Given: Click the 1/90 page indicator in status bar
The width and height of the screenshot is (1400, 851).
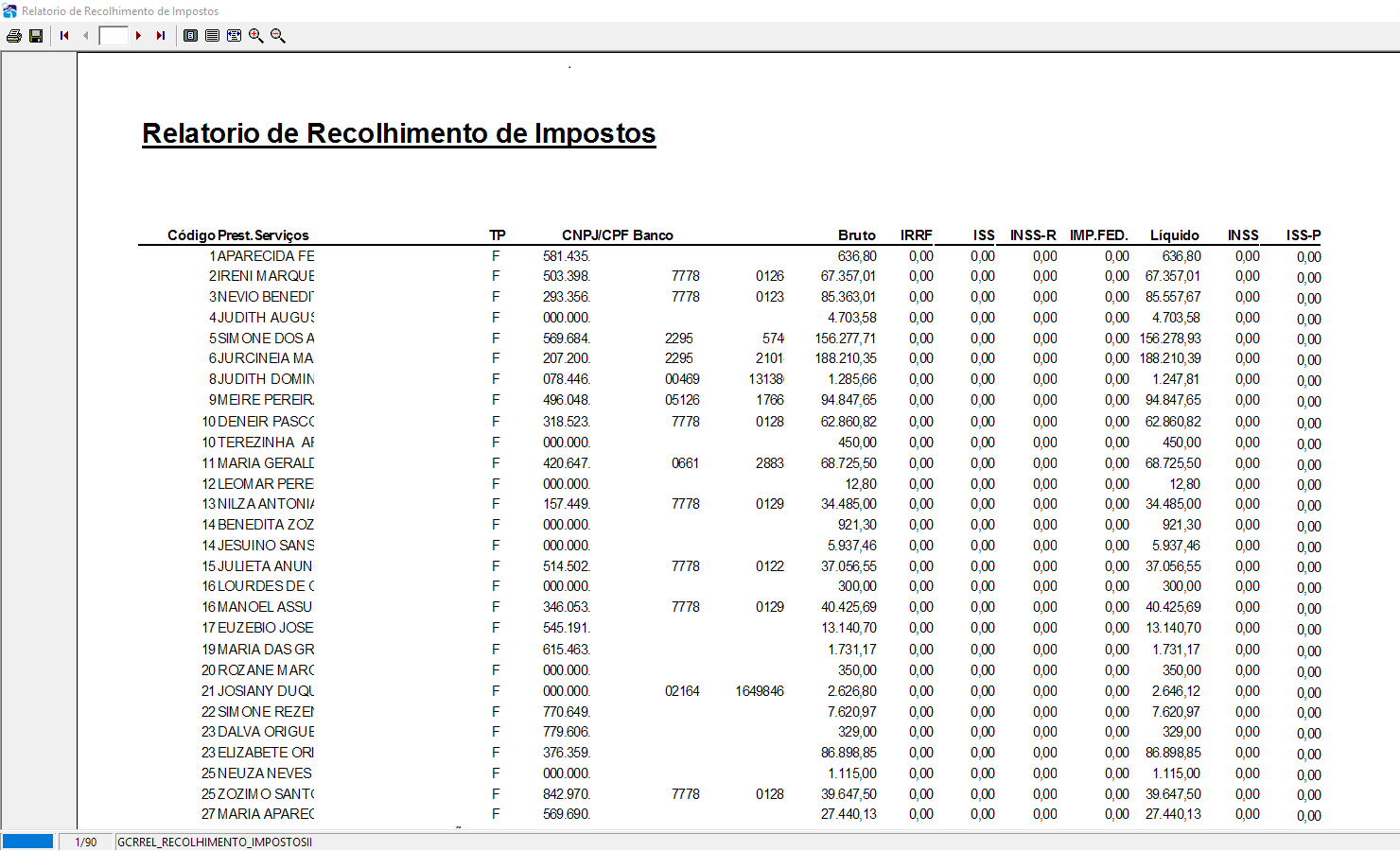Looking at the screenshot, I should [x=86, y=842].
